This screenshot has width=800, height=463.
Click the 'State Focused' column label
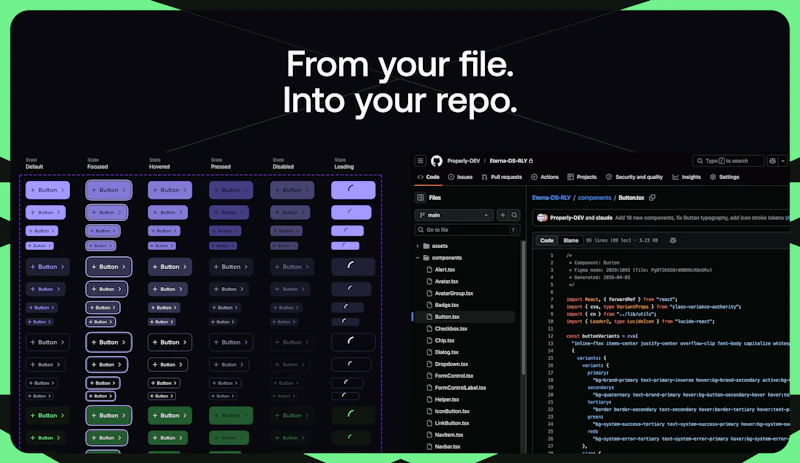click(x=97, y=163)
